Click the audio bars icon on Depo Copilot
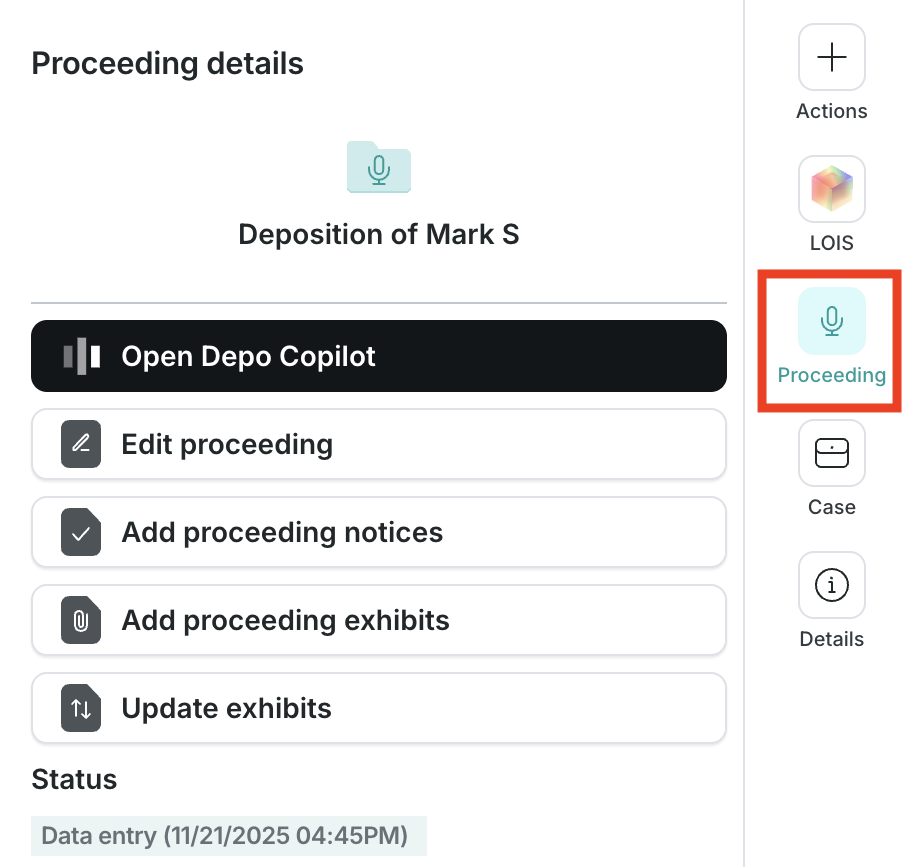 coord(81,356)
